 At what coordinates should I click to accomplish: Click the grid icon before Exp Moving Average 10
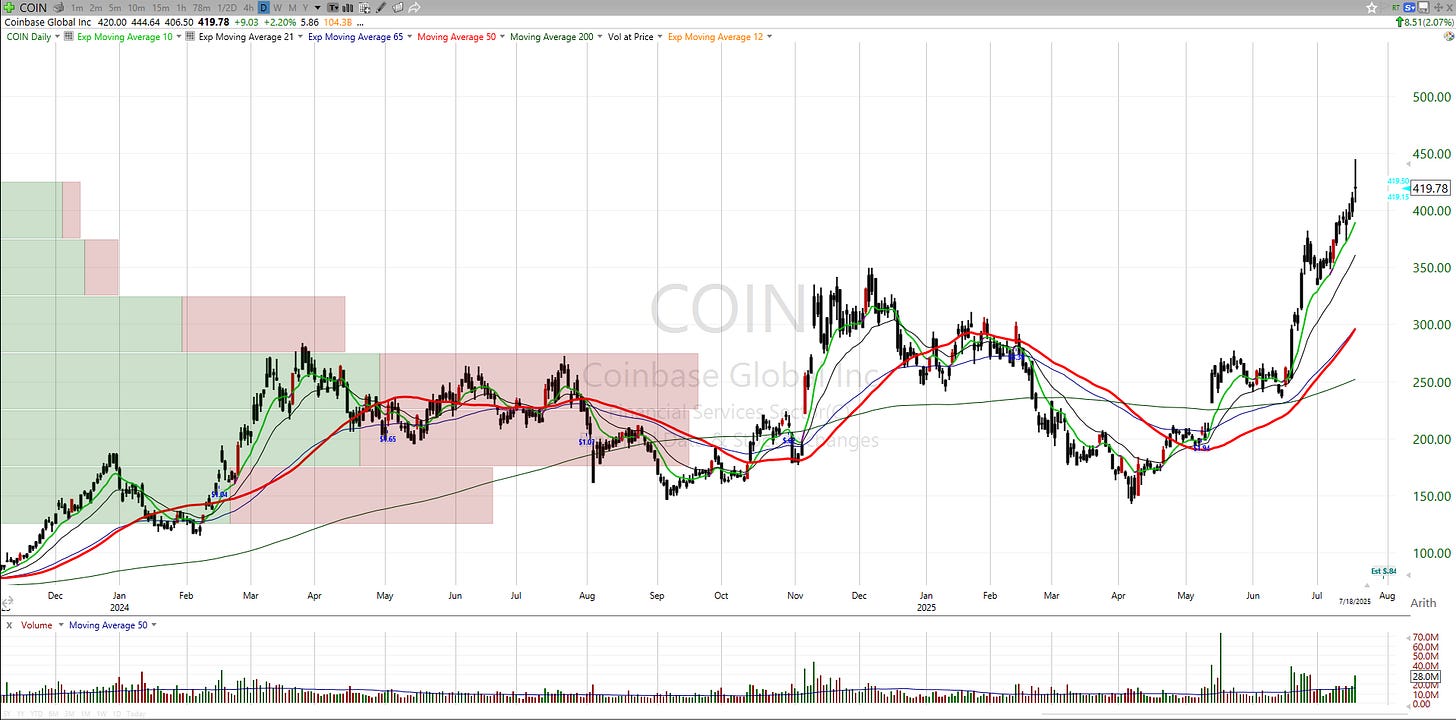pyautogui.click(x=68, y=36)
